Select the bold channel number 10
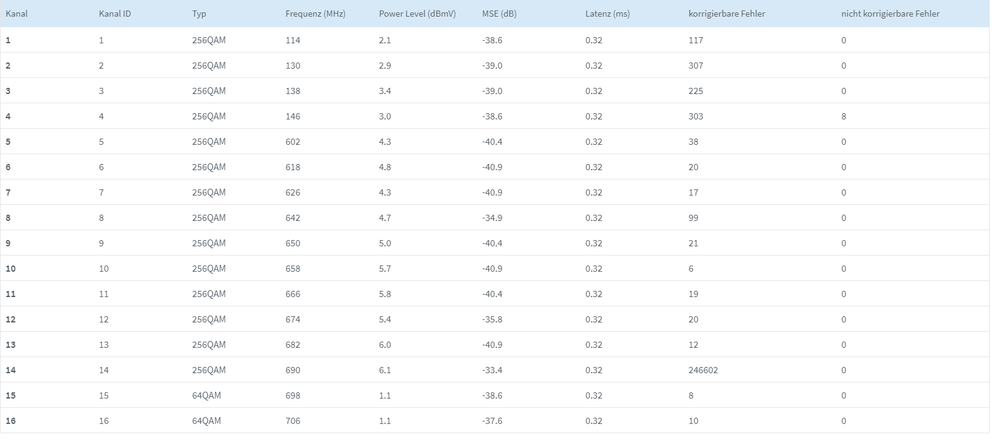 (x=11, y=269)
